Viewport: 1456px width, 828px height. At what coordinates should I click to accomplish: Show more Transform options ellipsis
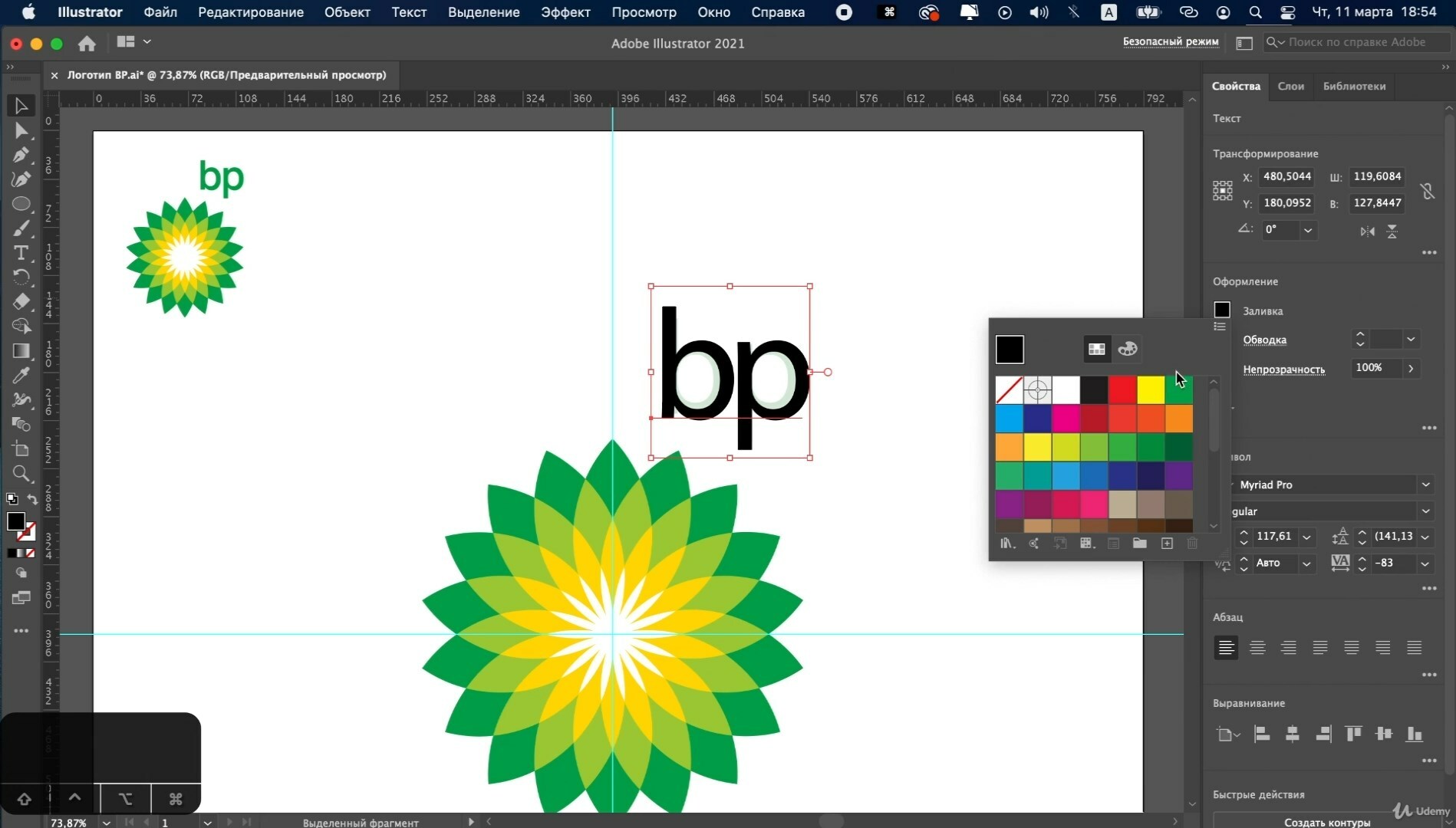pyautogui.click(x=1428, y=252)
